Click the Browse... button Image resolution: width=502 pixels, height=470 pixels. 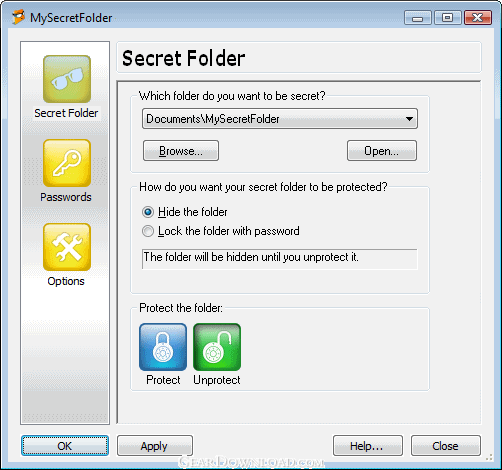point(181,151)
